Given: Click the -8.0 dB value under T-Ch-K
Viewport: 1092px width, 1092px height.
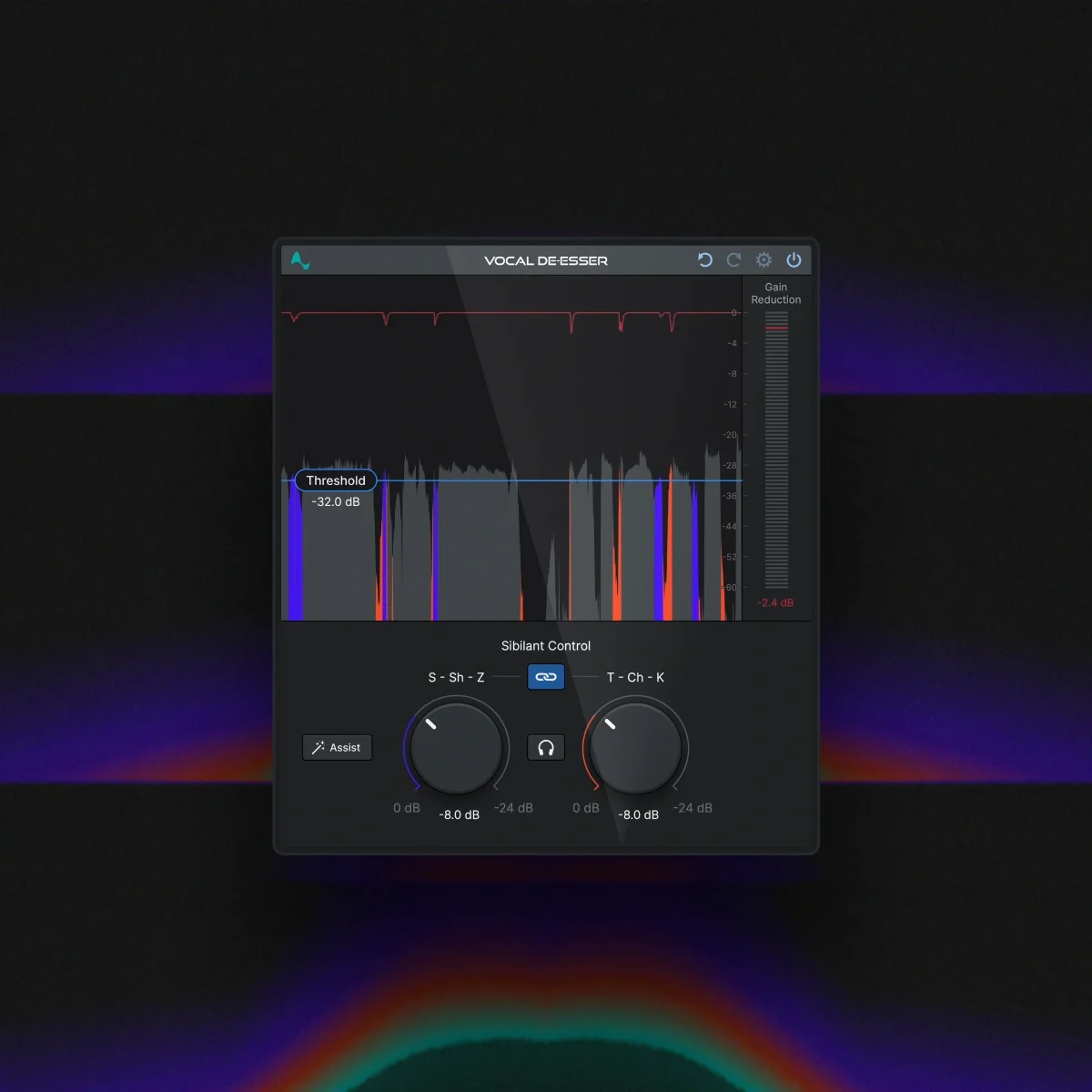Looking at the screenshot, I should [x=639, y=815].
